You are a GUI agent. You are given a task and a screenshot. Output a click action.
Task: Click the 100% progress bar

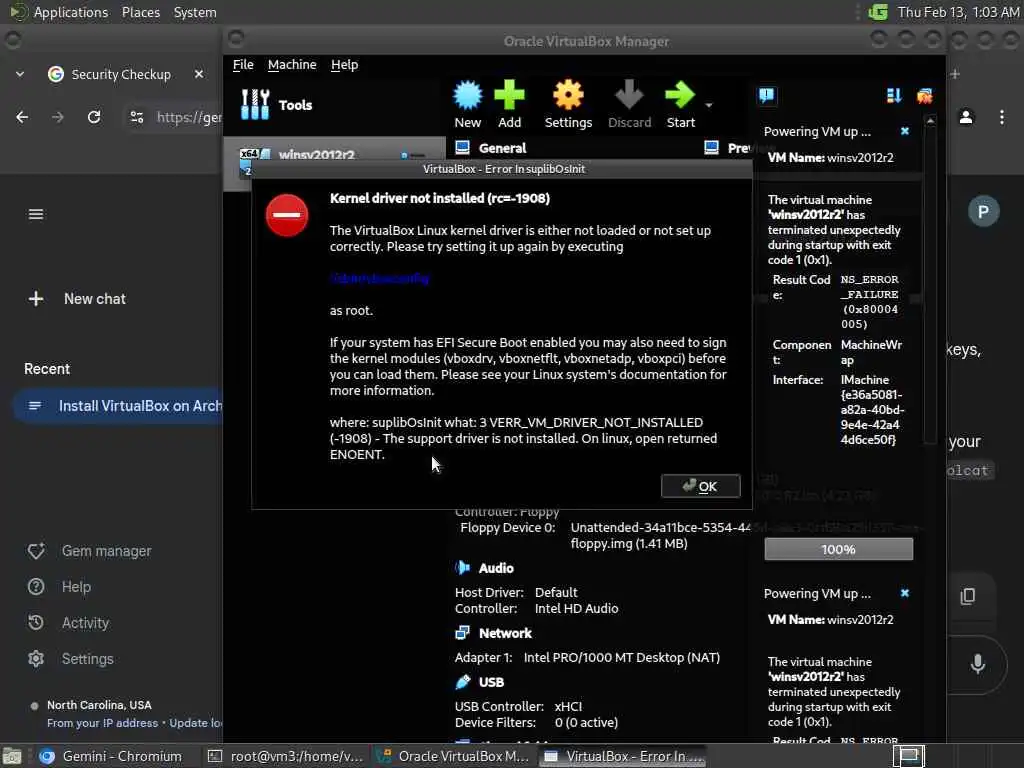point(839,549)
